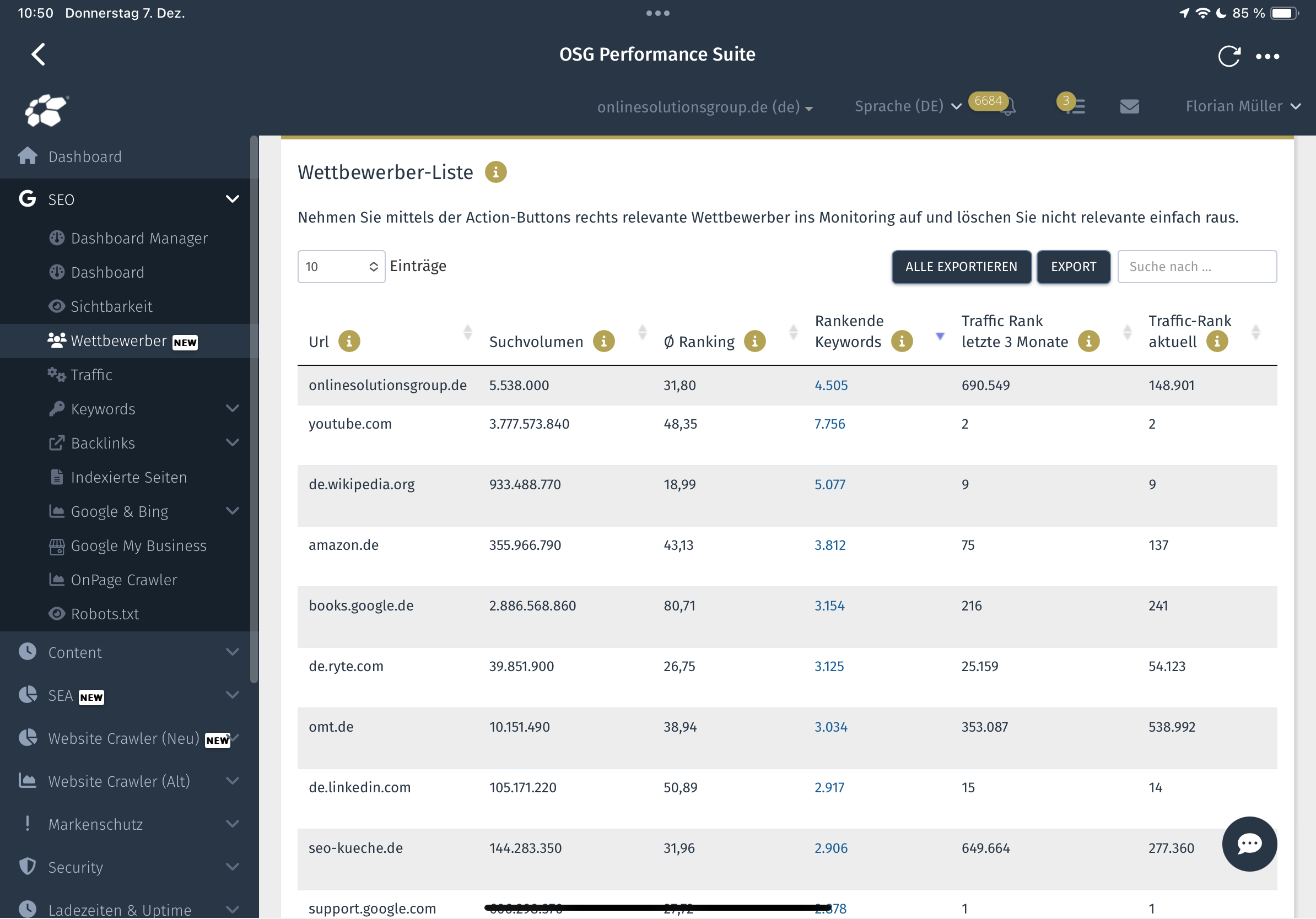1316x919 pixels.
Task: Open the 2.917 keywords link for de.linkedin.com
Action: pyautogui.click(x=829, y=788)
